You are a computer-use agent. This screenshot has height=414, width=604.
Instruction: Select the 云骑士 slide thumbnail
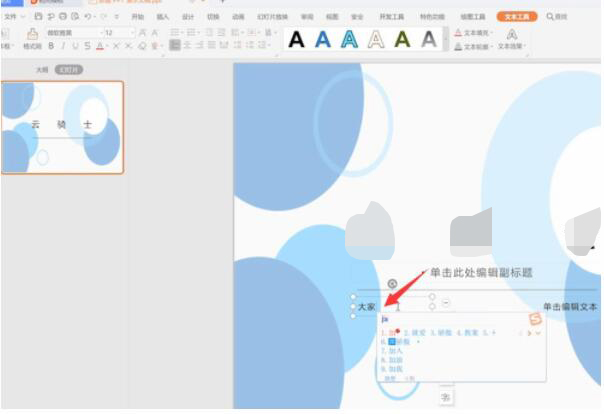62,127
